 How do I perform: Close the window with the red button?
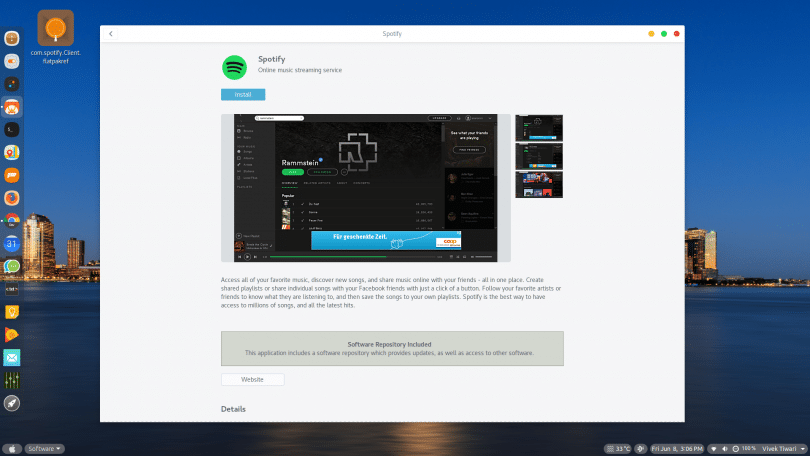677,34
